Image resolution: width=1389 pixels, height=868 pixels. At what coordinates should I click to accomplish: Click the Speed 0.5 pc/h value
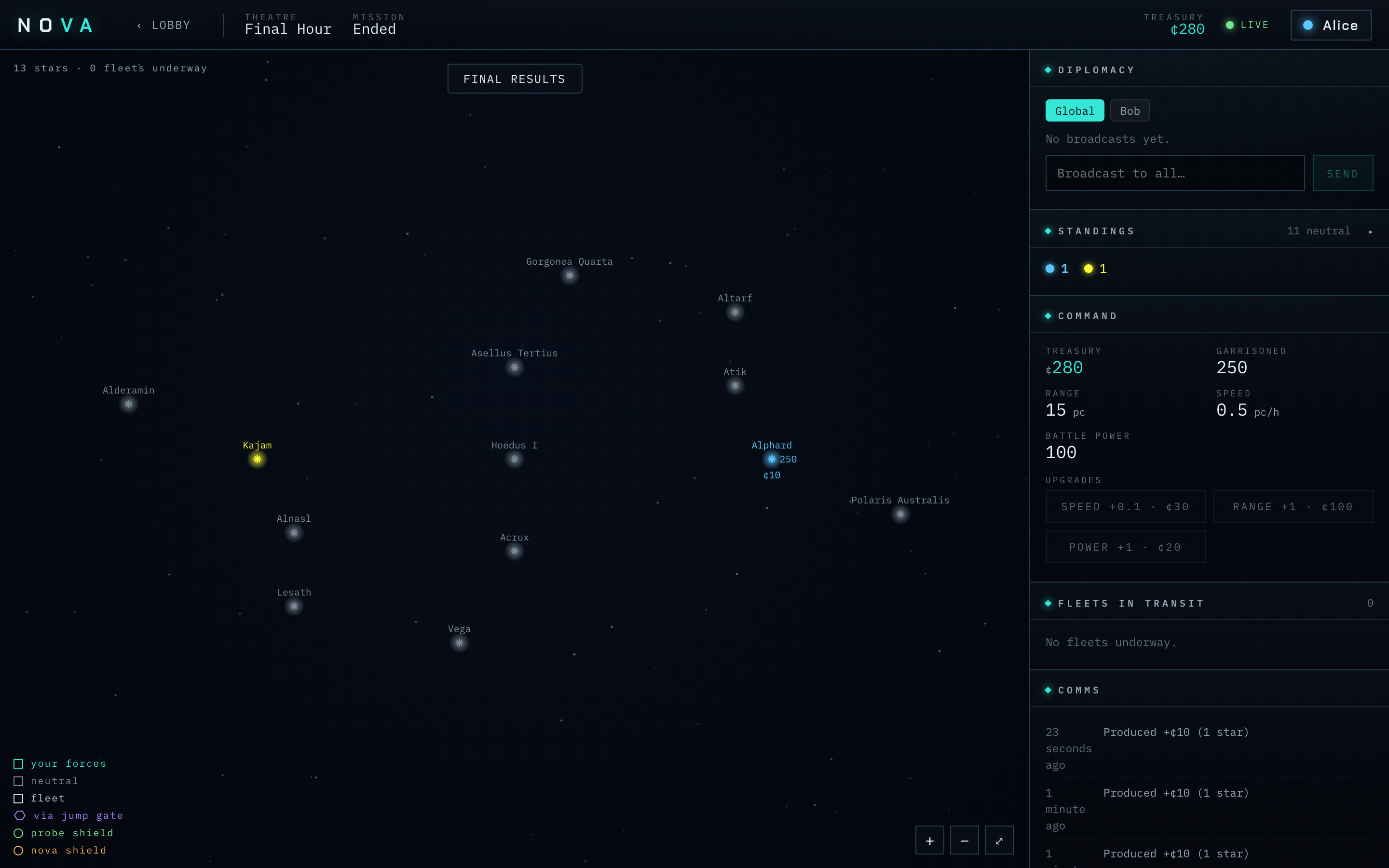(x=1247, y=410)
